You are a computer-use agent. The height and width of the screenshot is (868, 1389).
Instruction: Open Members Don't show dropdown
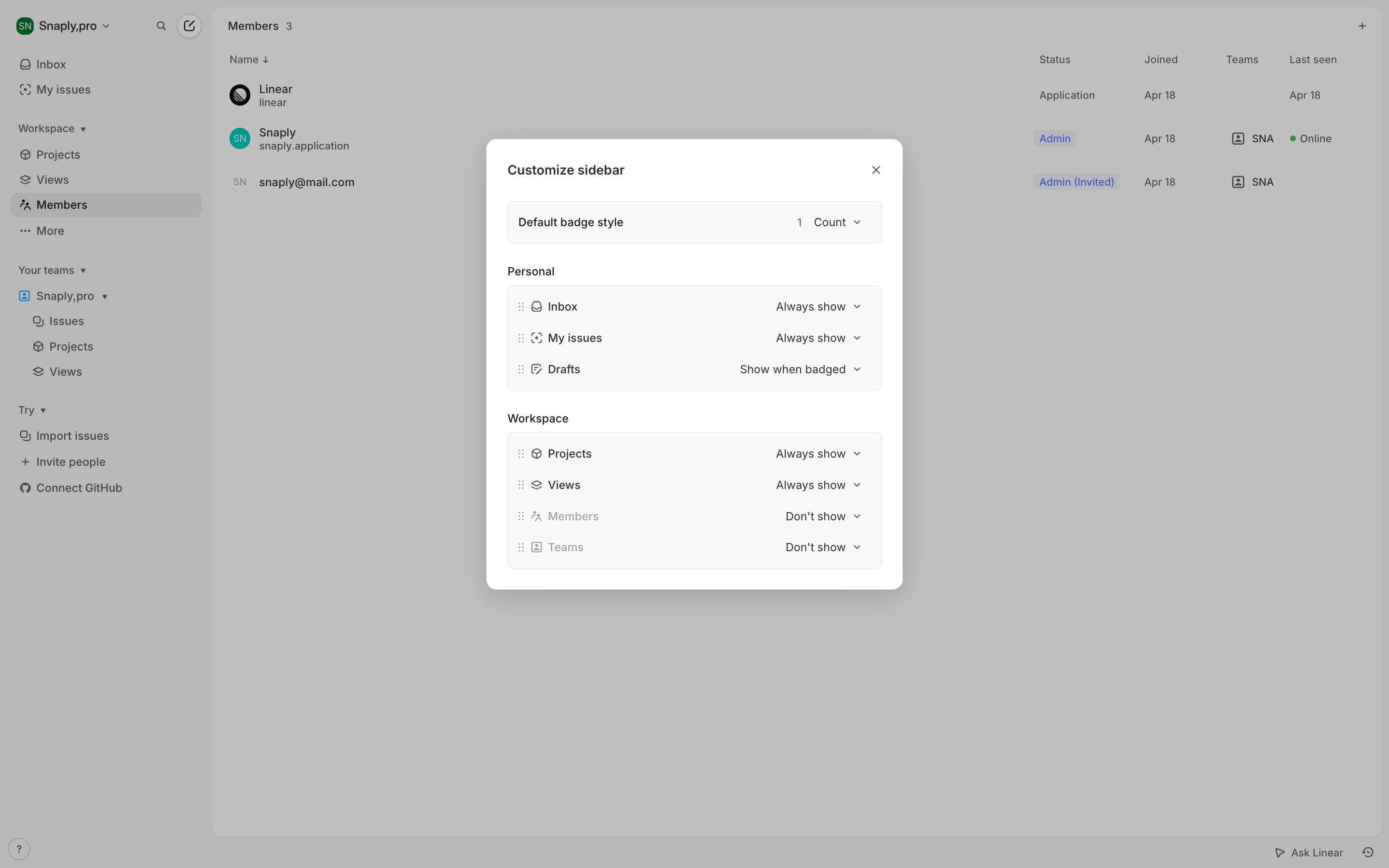pos(823,516)
